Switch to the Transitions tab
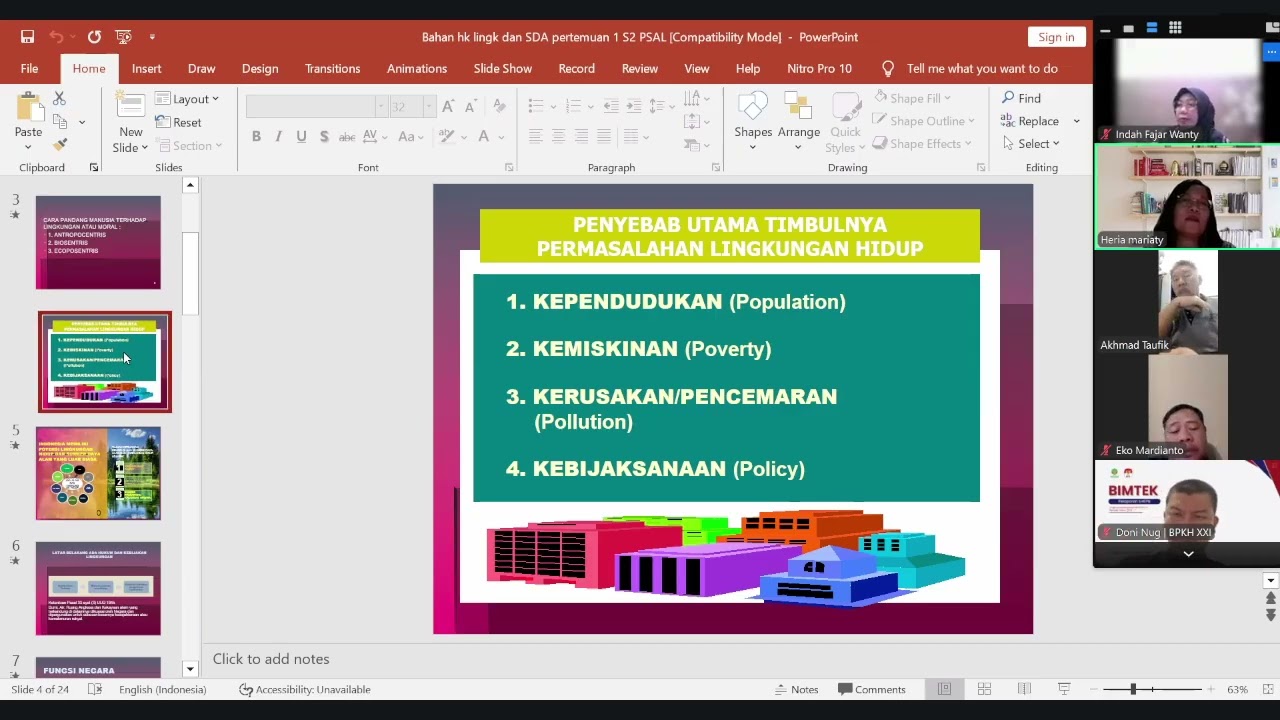 332,68
